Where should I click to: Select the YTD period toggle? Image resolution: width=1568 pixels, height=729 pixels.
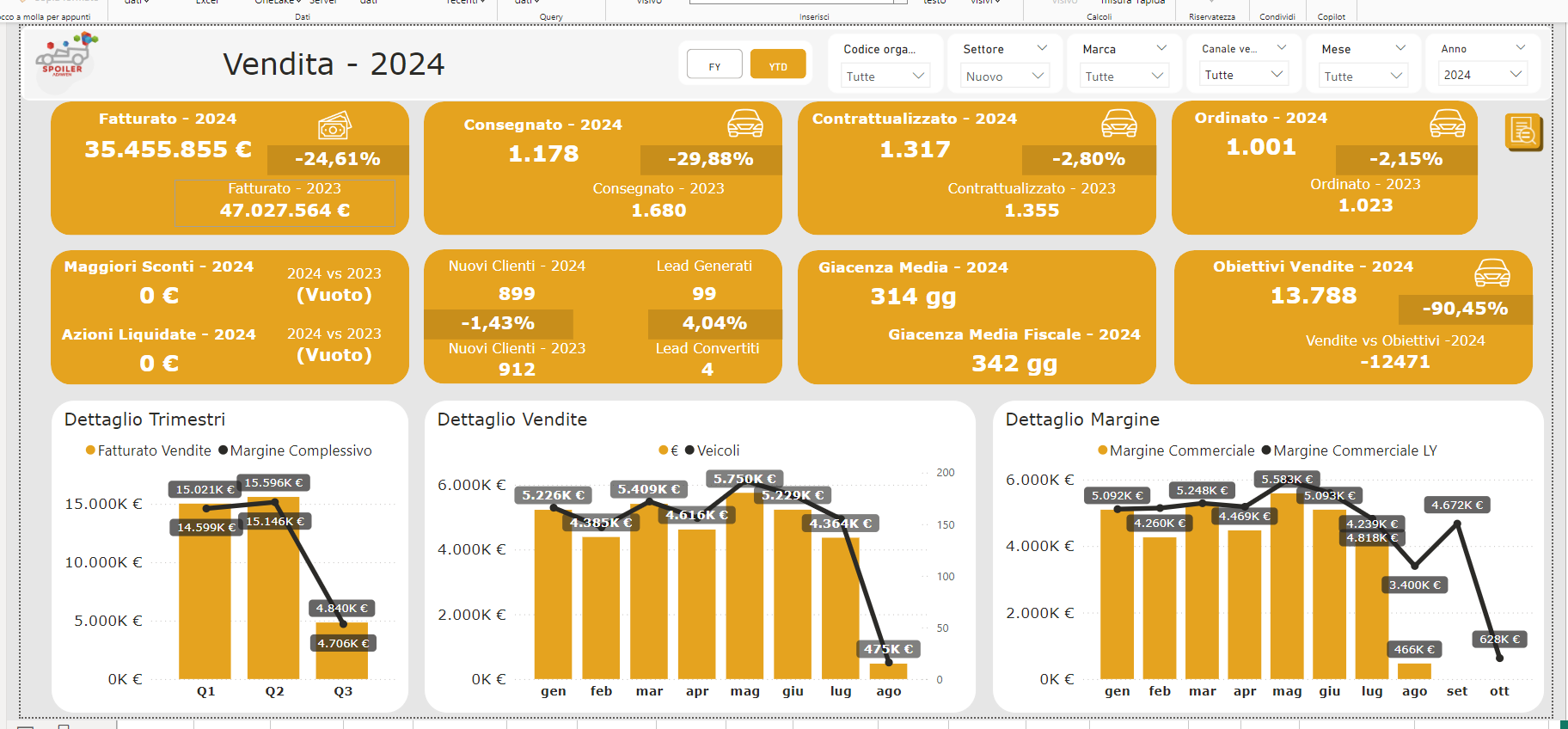point(778,65)
